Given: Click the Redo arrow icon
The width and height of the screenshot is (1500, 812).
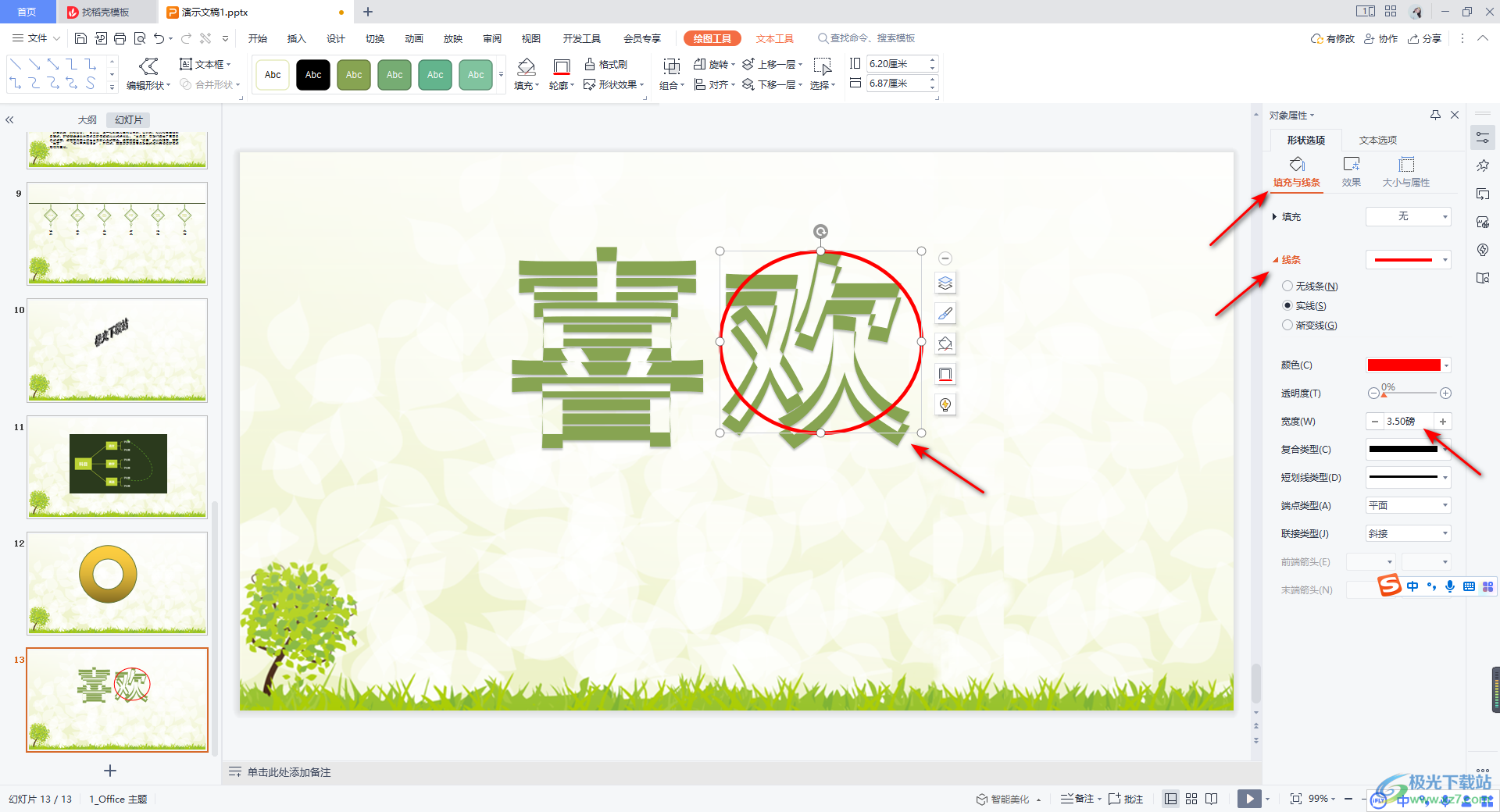Looking at the screenshot, I should pyautogui.click(x=186, y=38).
